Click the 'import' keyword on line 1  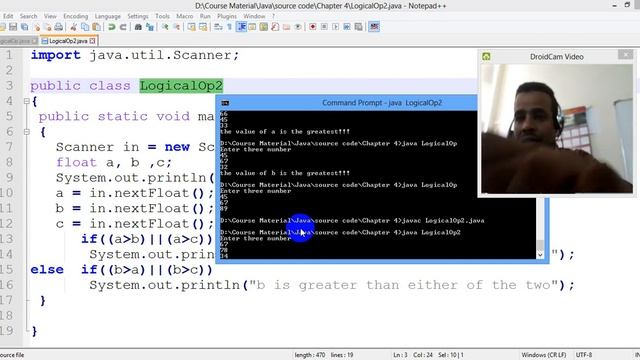click(56, 55)
